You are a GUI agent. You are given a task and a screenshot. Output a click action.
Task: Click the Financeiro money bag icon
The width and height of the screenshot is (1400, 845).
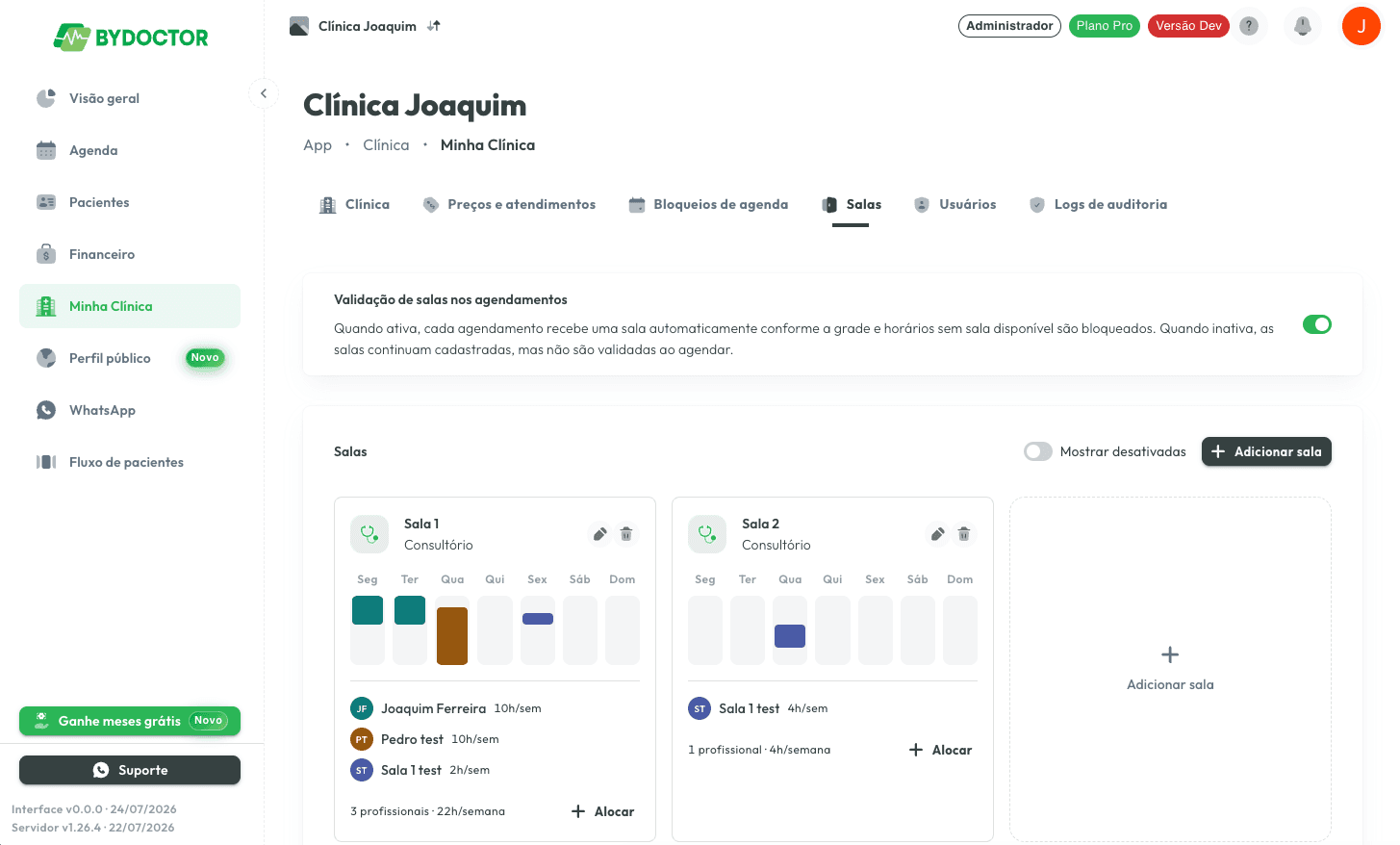pyautogui.click(x=46, y=254)
